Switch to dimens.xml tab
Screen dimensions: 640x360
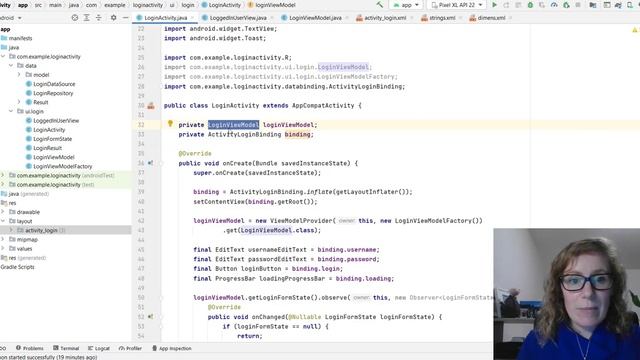pos(491,18)
